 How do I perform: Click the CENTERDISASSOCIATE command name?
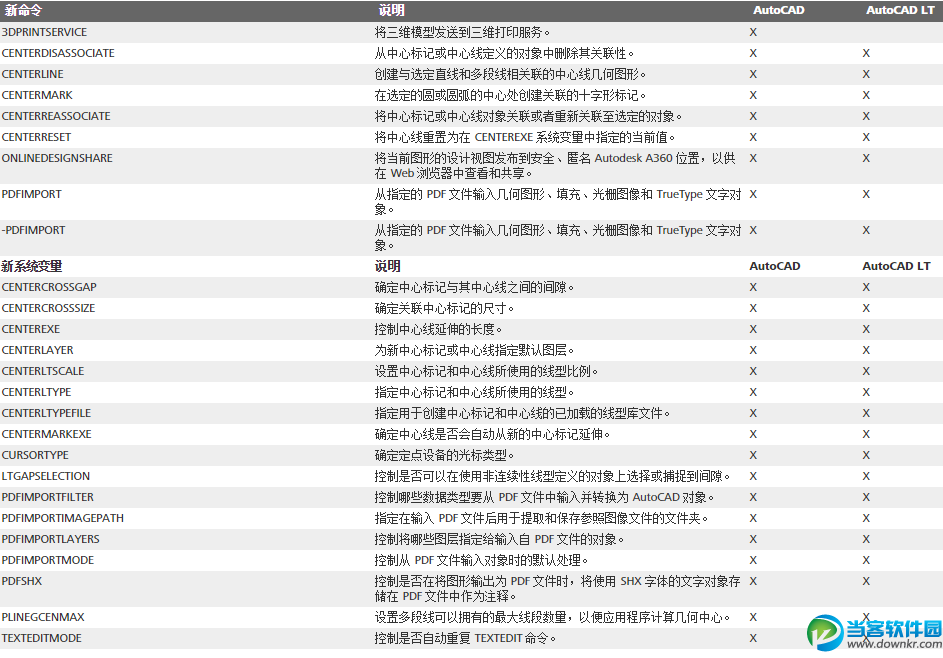tap(58, 54)
